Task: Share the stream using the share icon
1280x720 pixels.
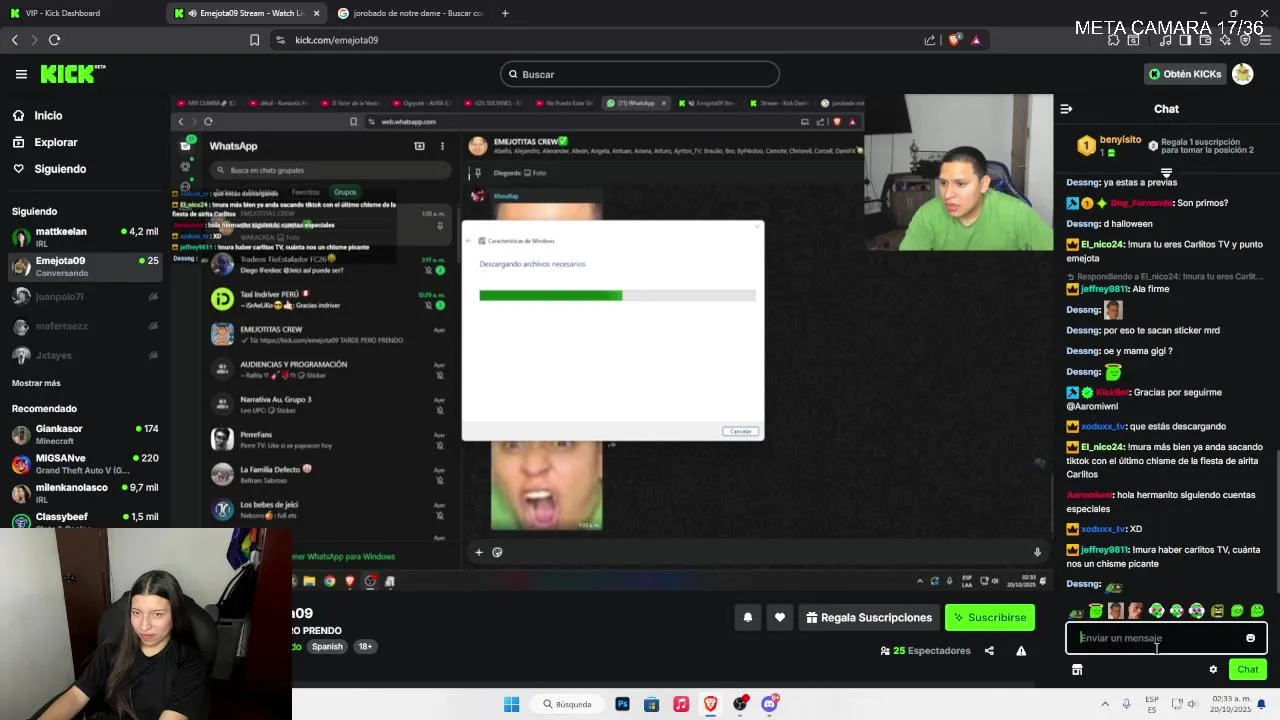Action: pos(989,651)
